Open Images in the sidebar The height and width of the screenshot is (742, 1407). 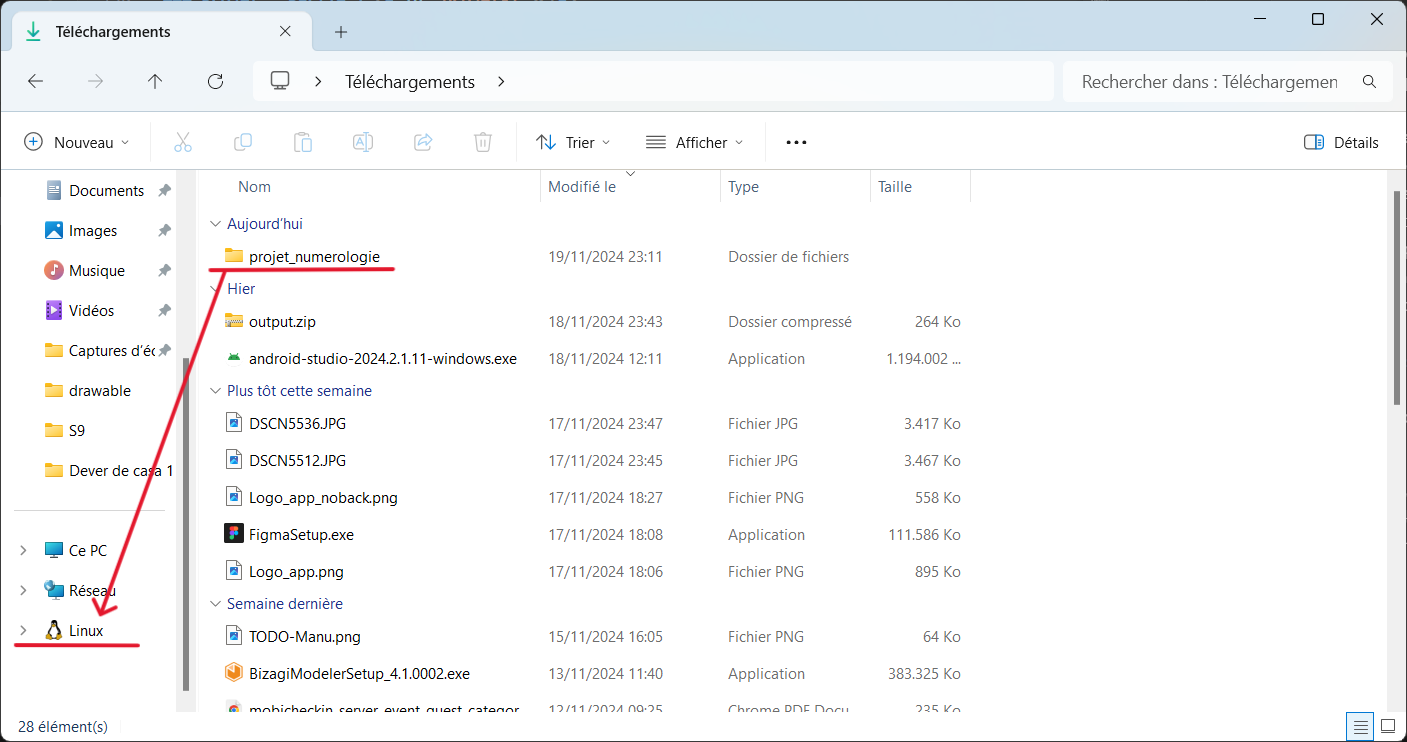click(93, 231)
